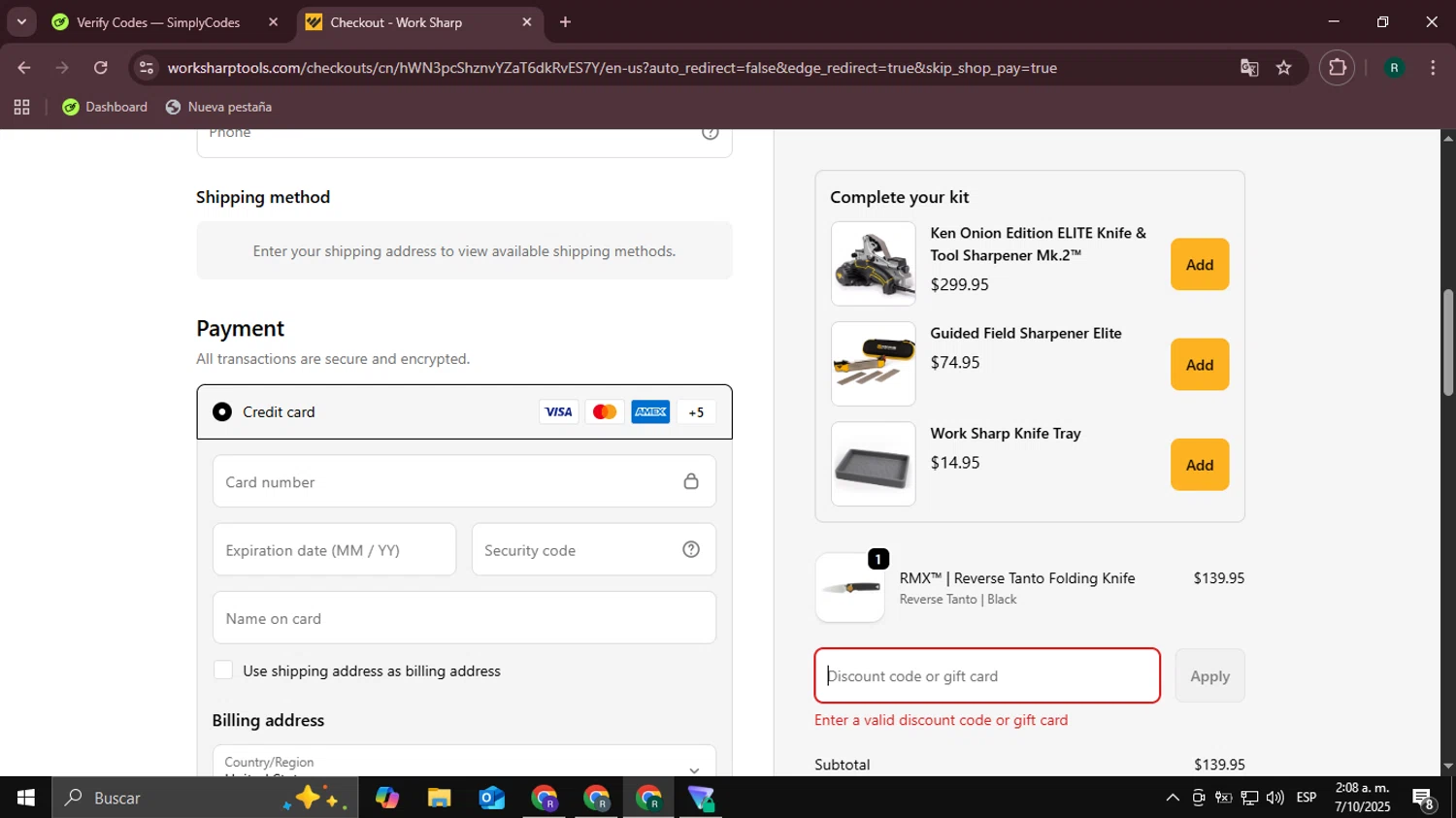Screen dimensions: 1456x818
Task: Focus the Expiration date field
Action: click(334, 549)
